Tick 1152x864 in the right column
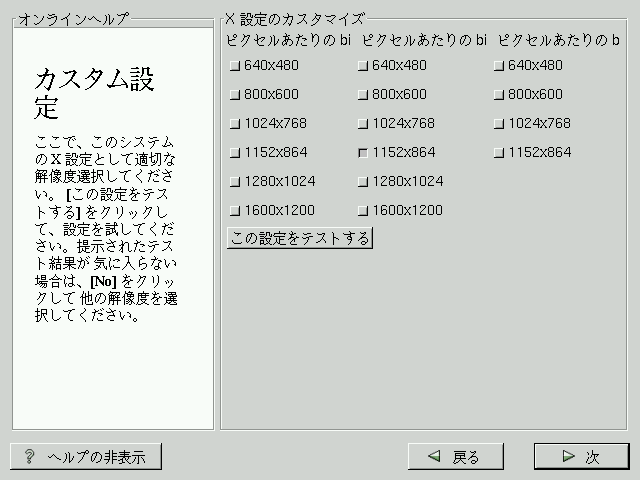 point(499,153)
